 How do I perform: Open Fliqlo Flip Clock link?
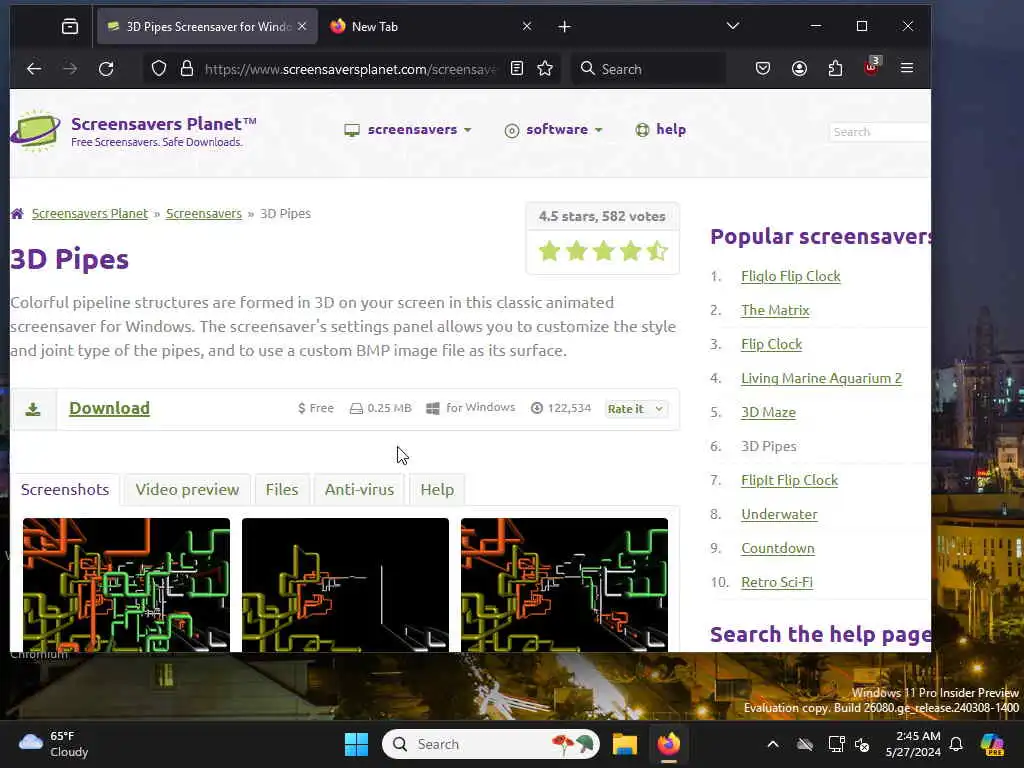click(x=791, y=276)
